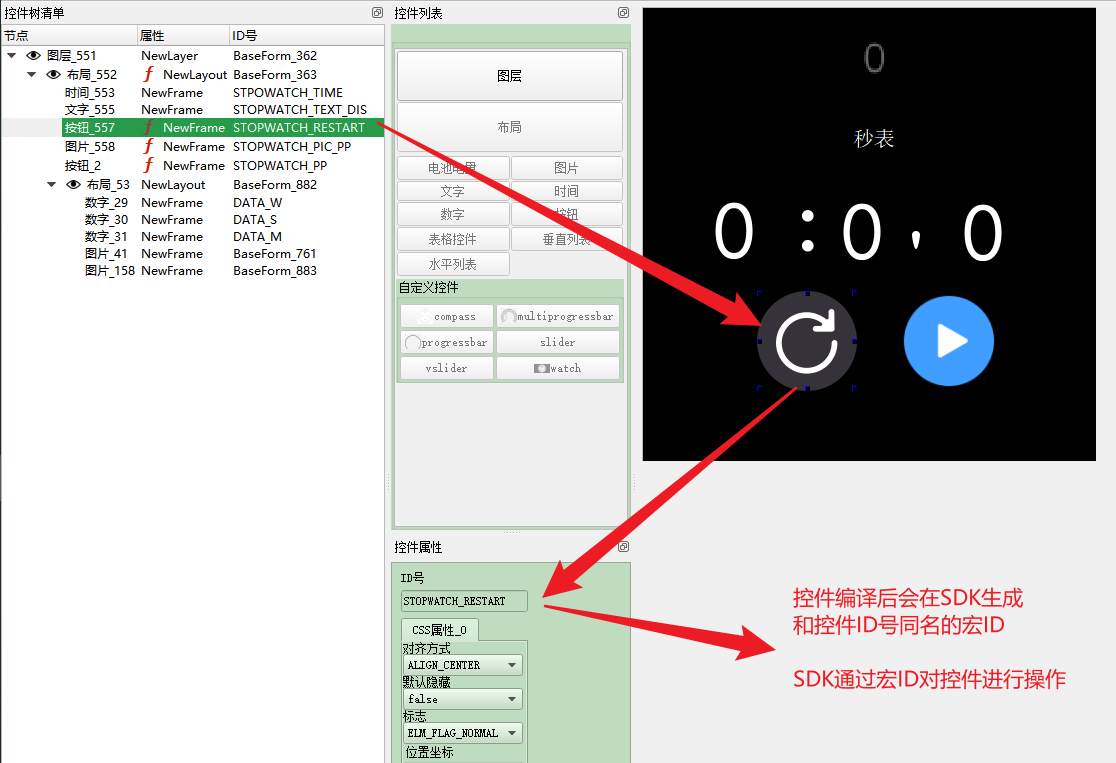
Task: Select the stopwatch restart button in the preview
Action: [x=806, y=341]
